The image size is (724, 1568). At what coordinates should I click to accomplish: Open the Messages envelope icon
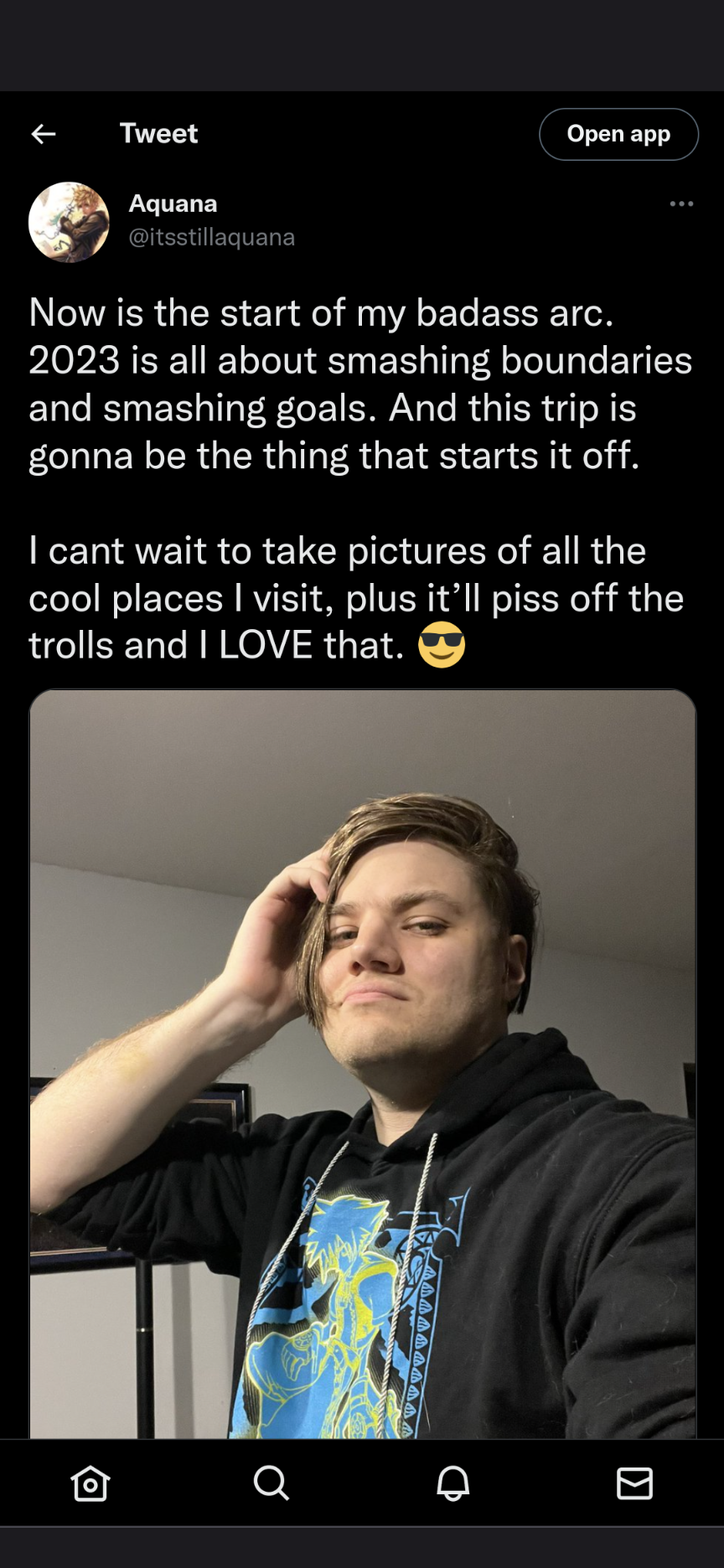(634, 1483)
